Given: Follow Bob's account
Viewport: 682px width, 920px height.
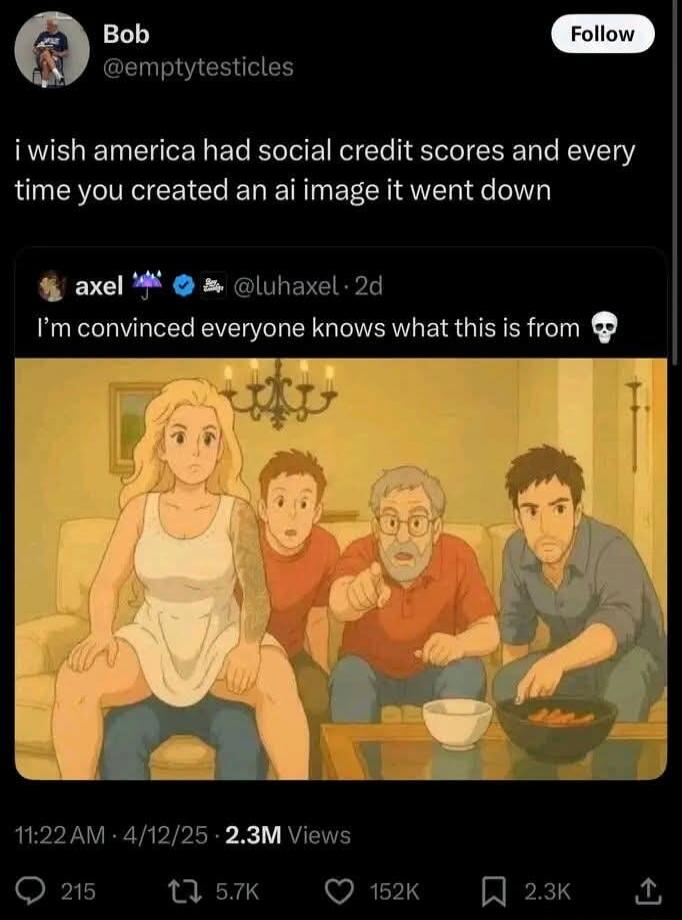Looking at the screenshot, I should click(602, 34).
